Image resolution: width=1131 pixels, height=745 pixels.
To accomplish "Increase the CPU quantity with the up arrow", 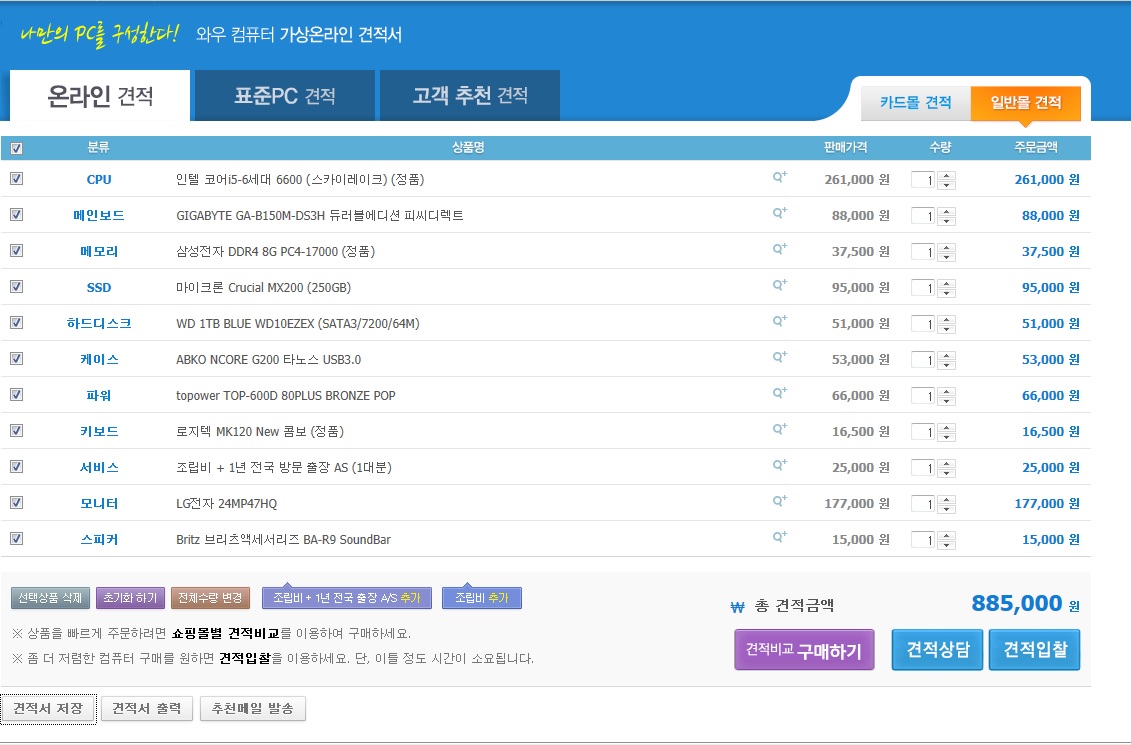I will click(947, 176).
